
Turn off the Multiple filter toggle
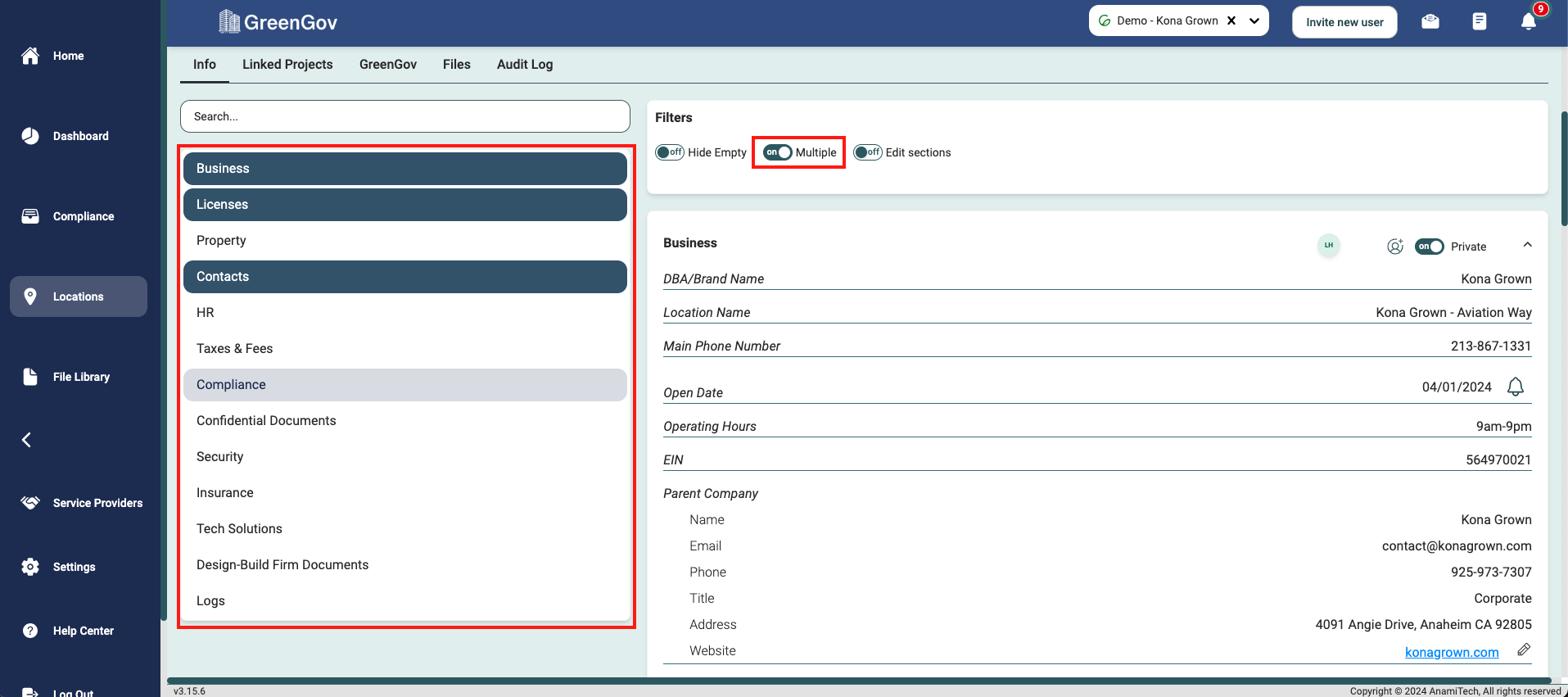[x=777, y=152]
